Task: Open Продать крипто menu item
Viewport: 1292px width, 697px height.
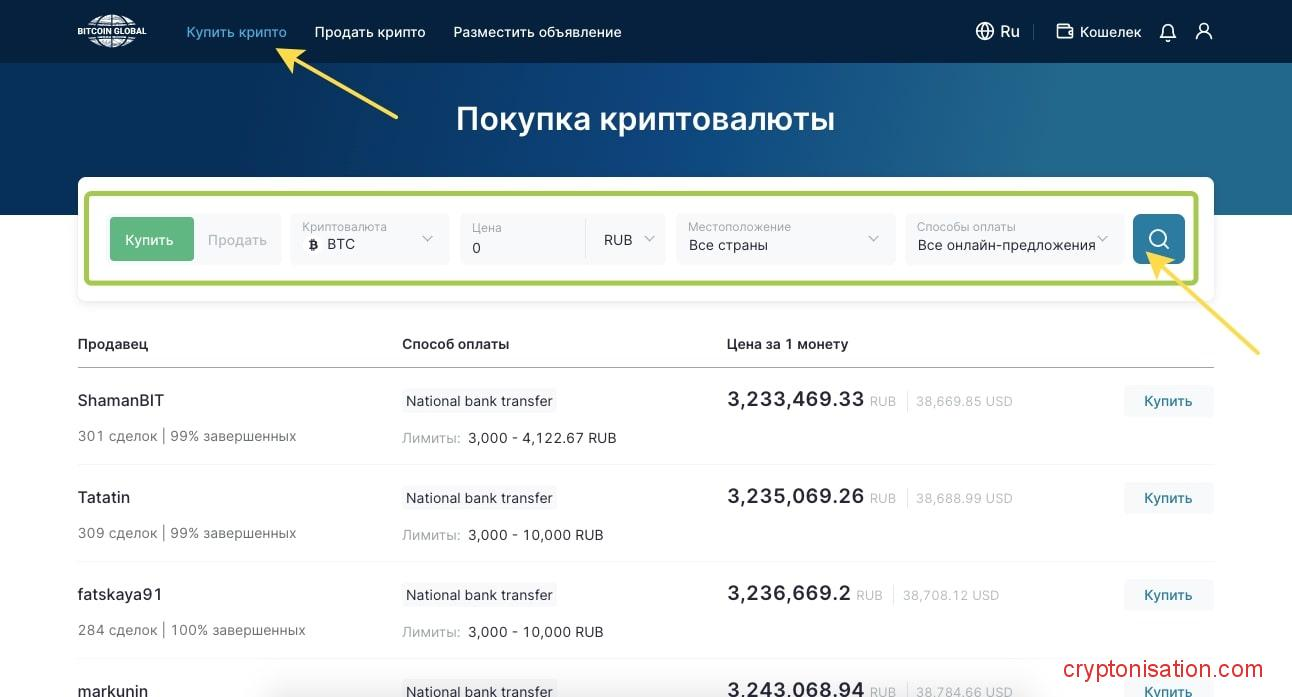Action: click(x=370, y=32)
